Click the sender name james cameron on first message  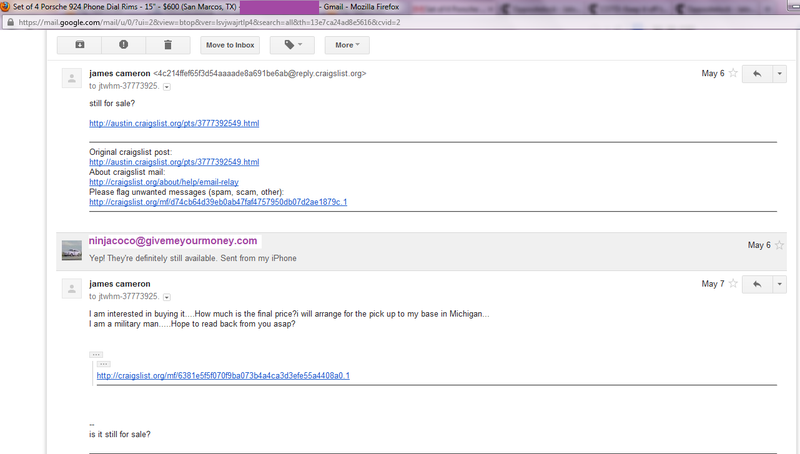(119, 73)
